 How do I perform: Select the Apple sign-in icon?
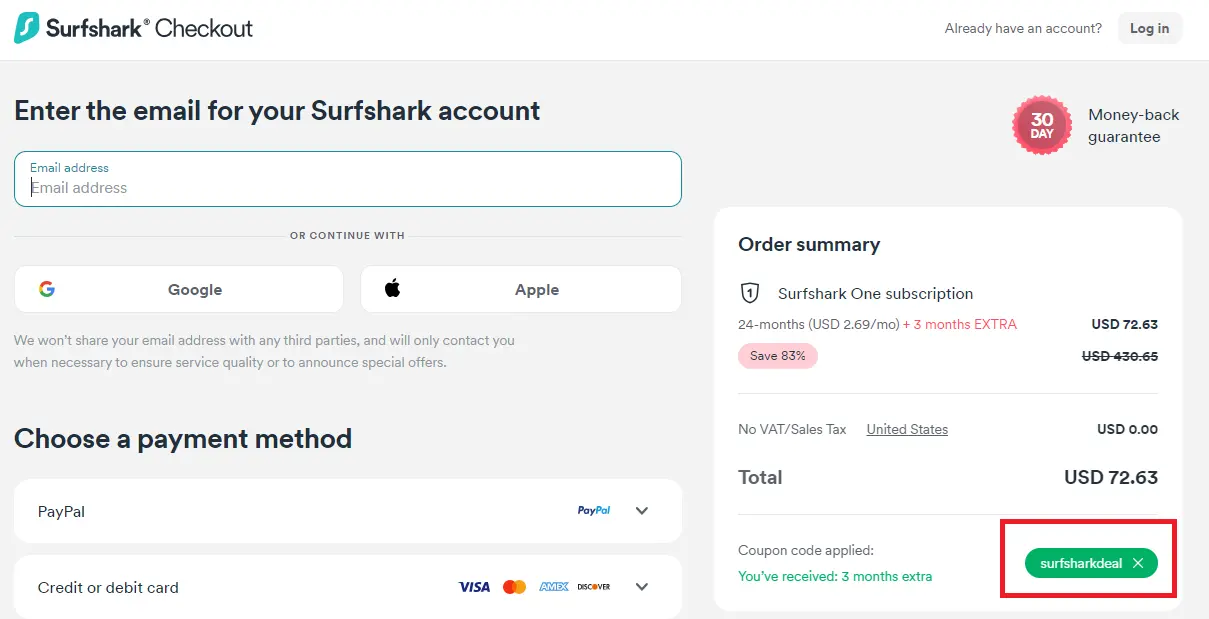click(392, 288)
